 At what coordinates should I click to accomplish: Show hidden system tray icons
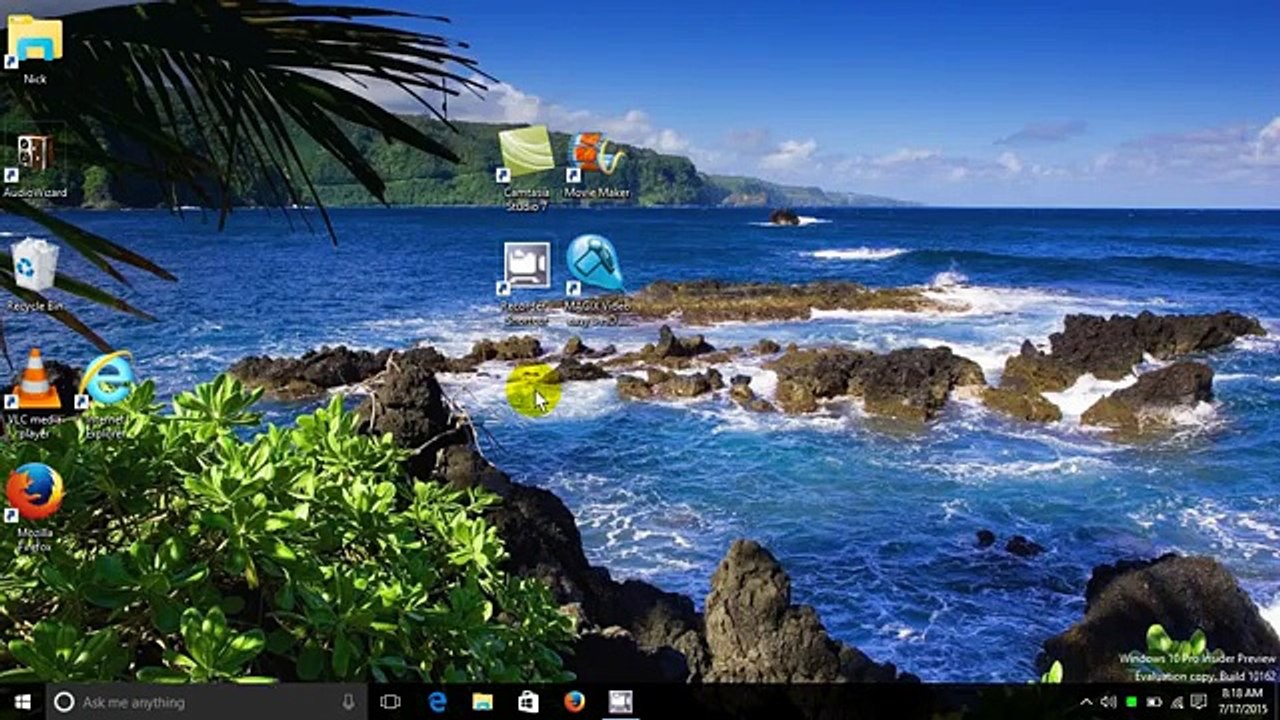point(1086,702)
